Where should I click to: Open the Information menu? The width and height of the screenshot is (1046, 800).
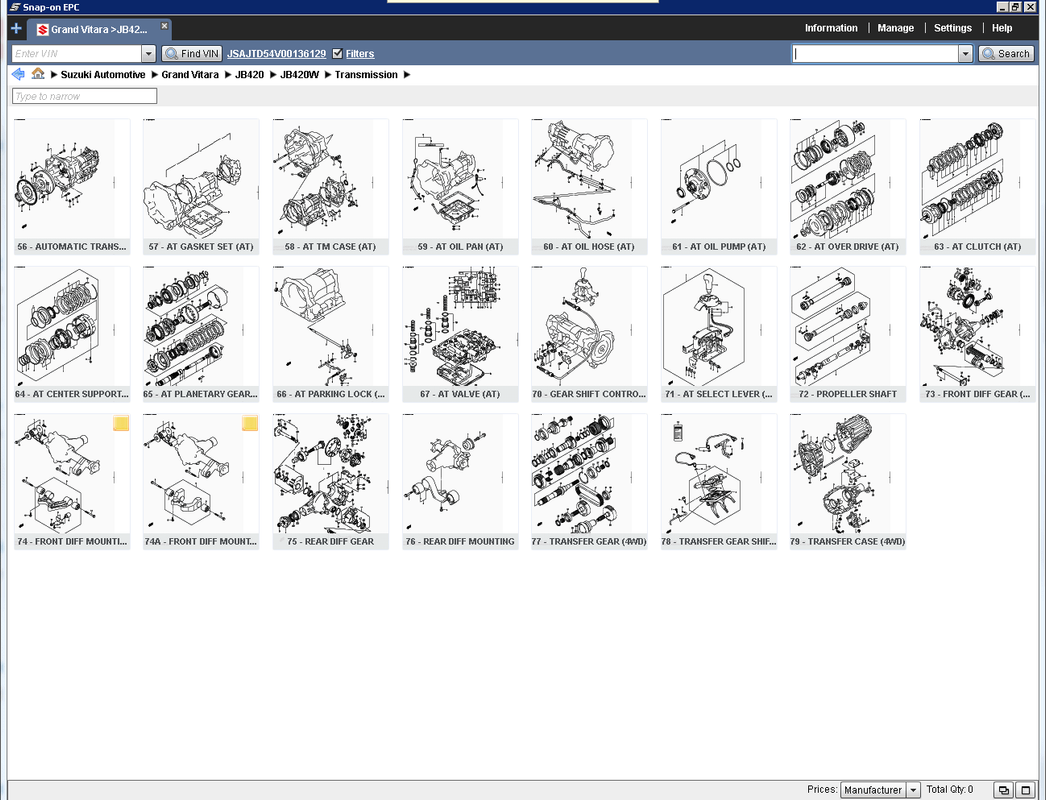[831, 28]
